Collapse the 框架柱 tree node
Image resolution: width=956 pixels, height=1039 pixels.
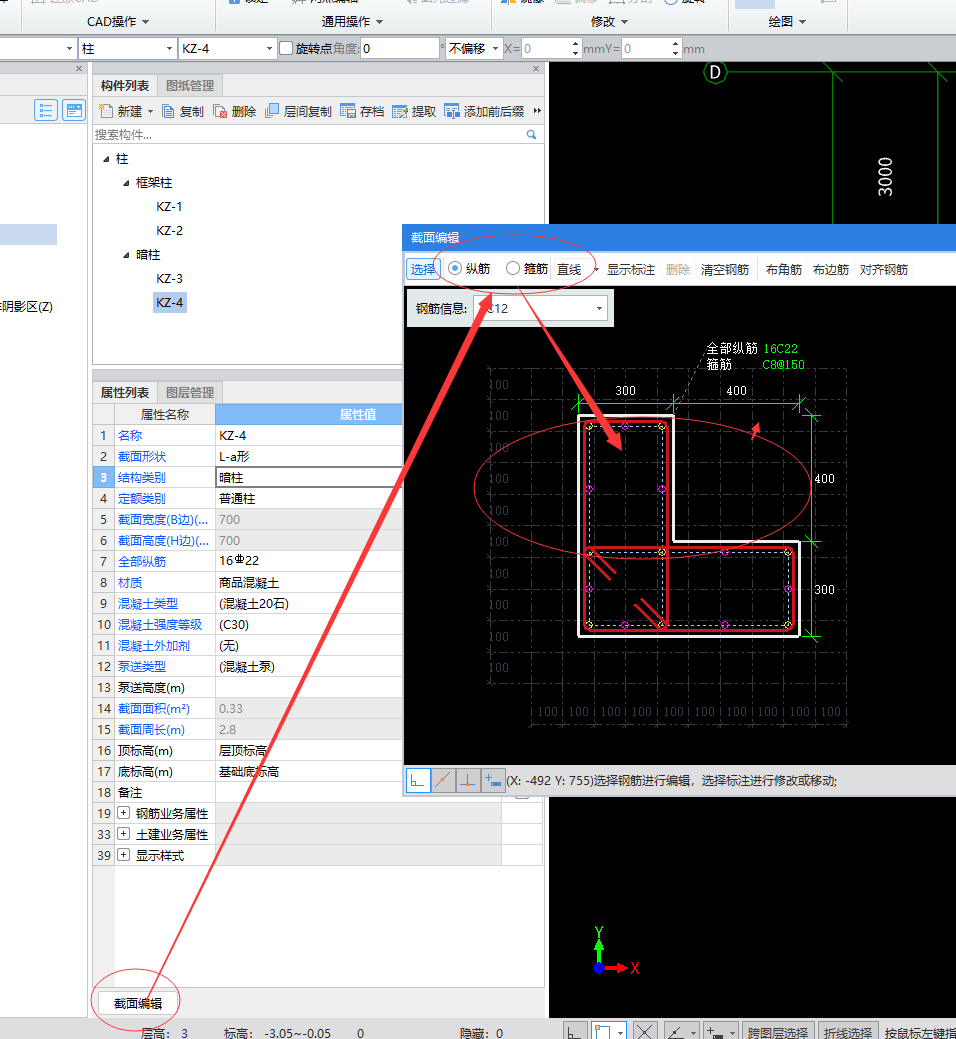click(x=126, y=183)
